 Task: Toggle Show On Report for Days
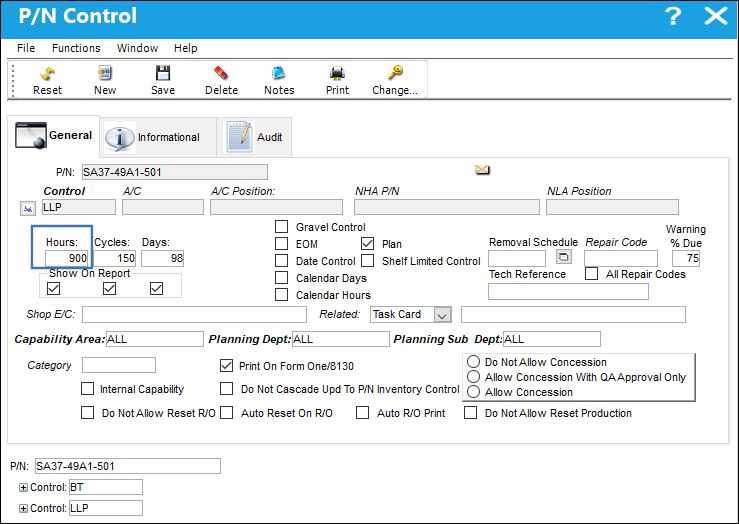tap(156, 288)
